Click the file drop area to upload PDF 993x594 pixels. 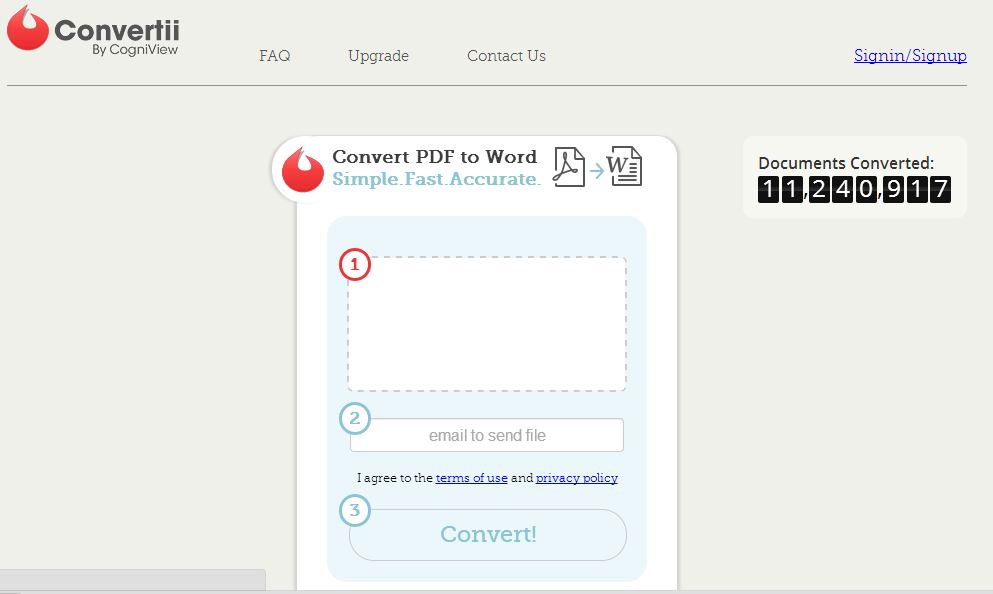point(486,324)
